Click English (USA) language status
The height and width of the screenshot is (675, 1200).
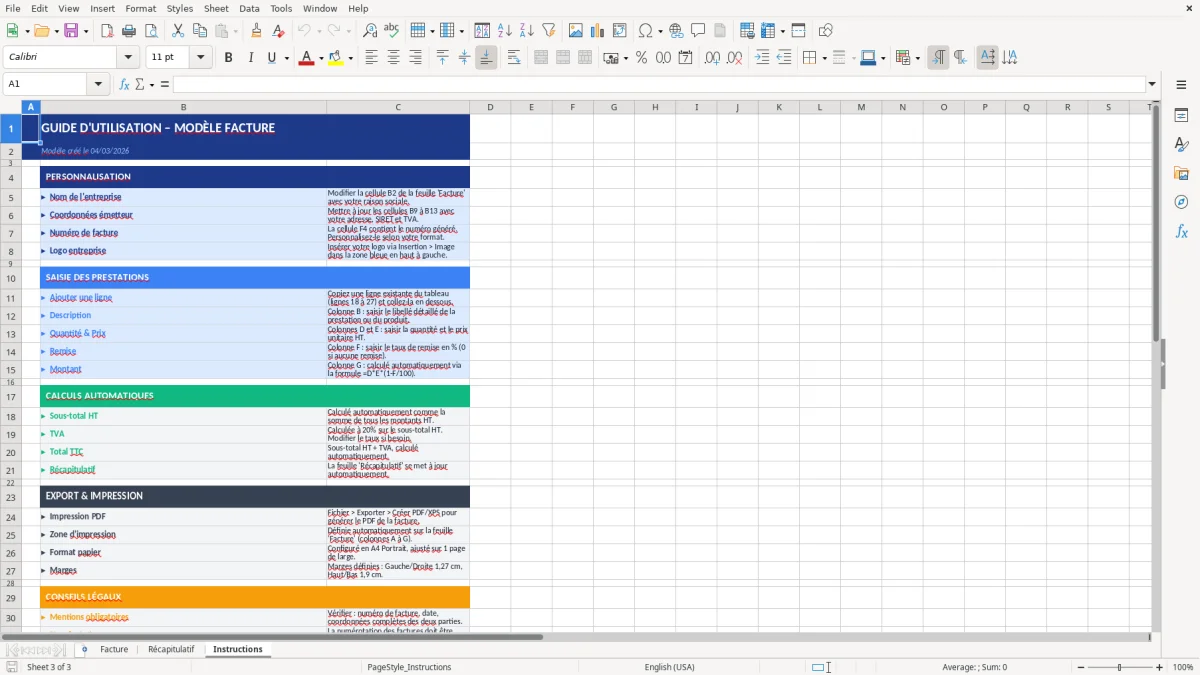[x=669, y=667]
